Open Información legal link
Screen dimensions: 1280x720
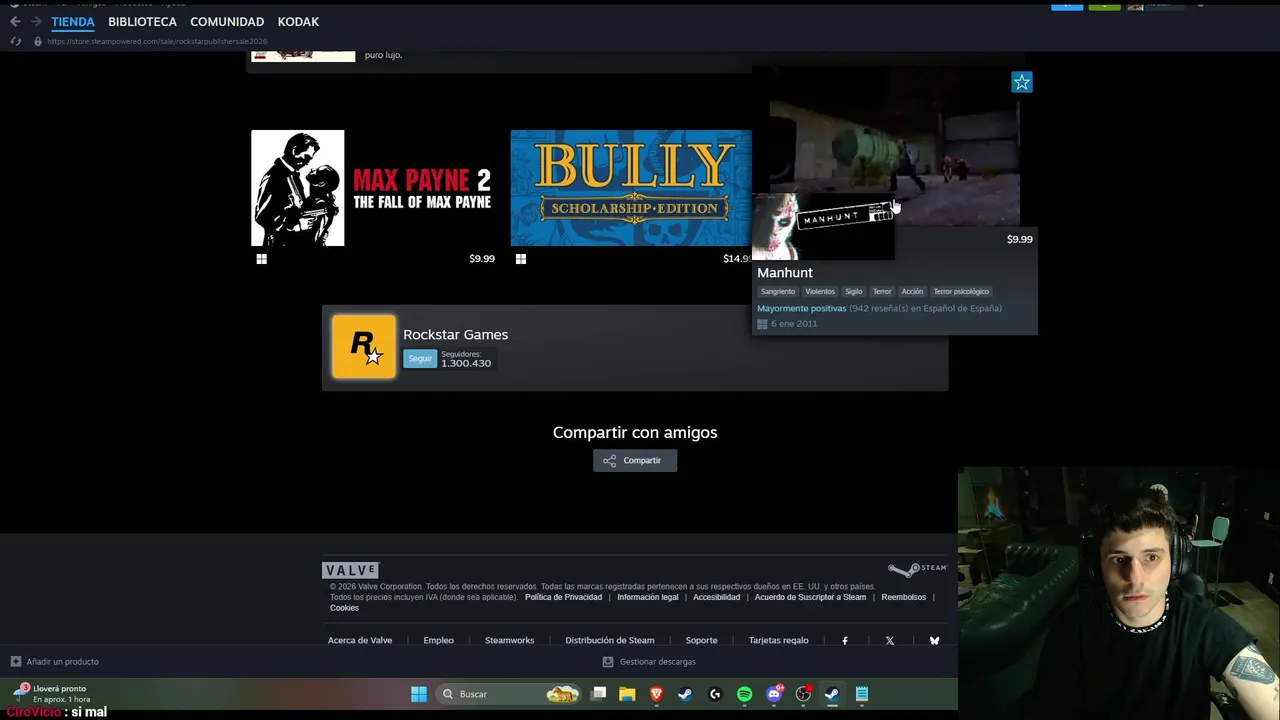click(648, 597)
